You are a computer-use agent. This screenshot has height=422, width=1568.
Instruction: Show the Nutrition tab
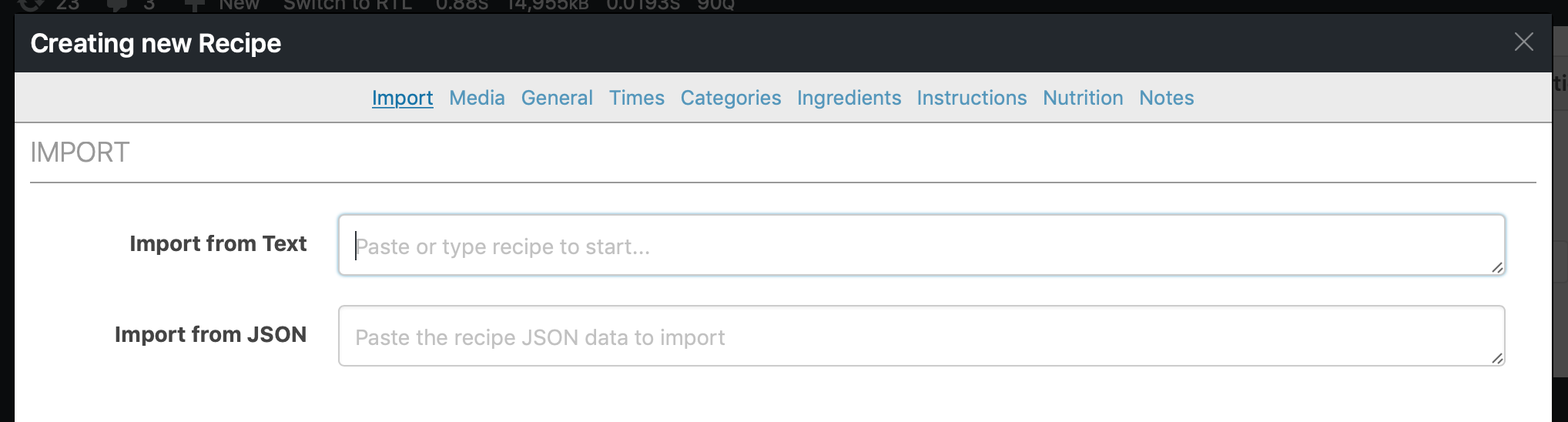[x=1083, y=98]
